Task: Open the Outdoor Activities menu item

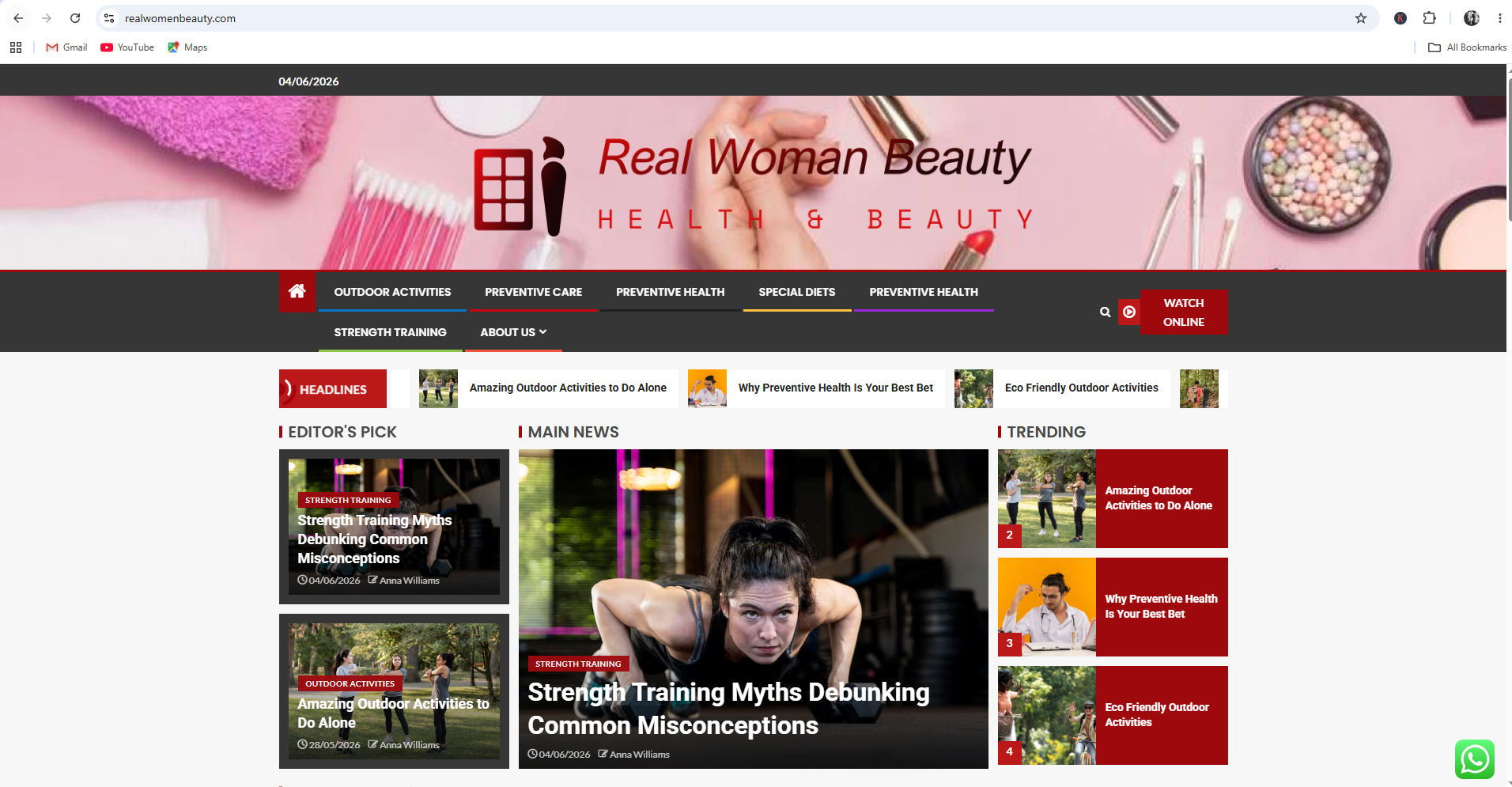Action: [392, 292]
